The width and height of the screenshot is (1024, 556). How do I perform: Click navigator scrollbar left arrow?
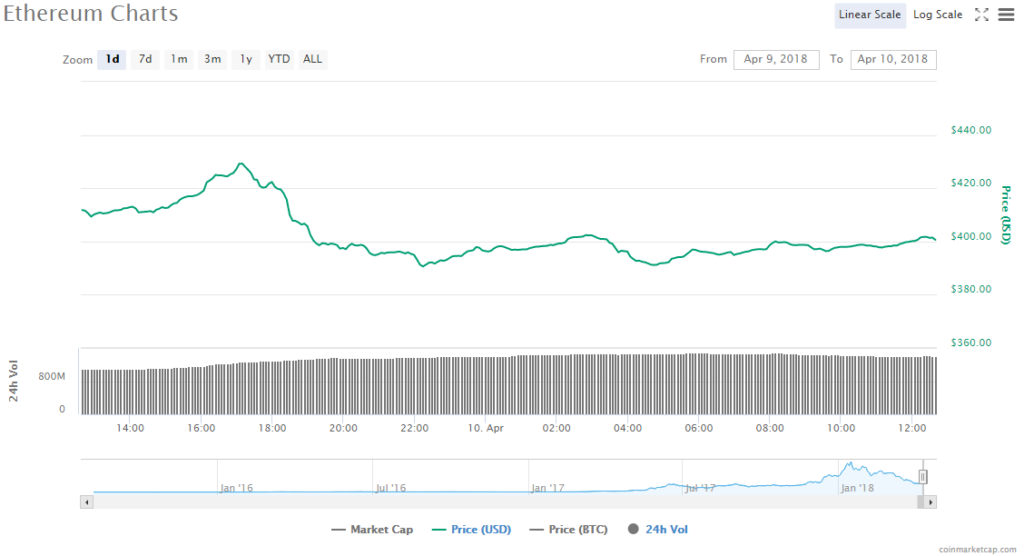(x=86, y=501)
